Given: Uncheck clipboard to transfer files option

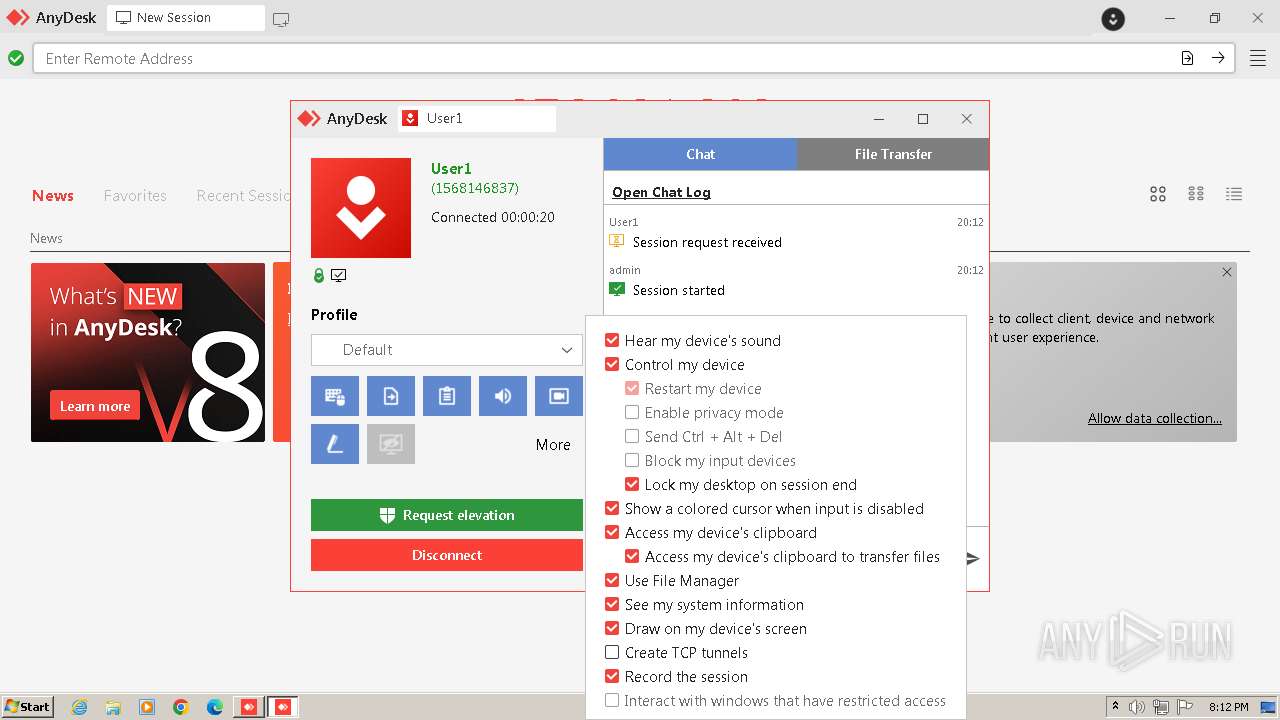Looking at the screenshot, I should pyautogui.click(x=632, y=556).
